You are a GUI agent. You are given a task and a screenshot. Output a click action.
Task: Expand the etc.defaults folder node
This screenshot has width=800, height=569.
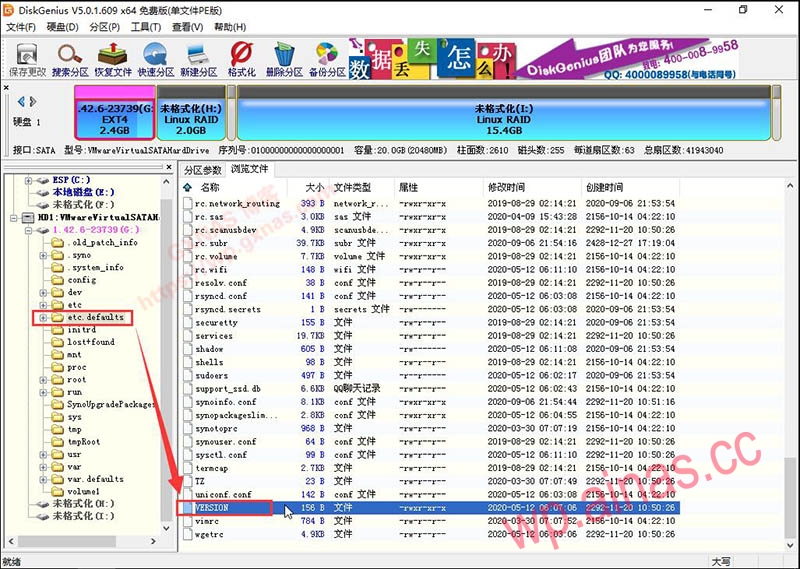43,317
